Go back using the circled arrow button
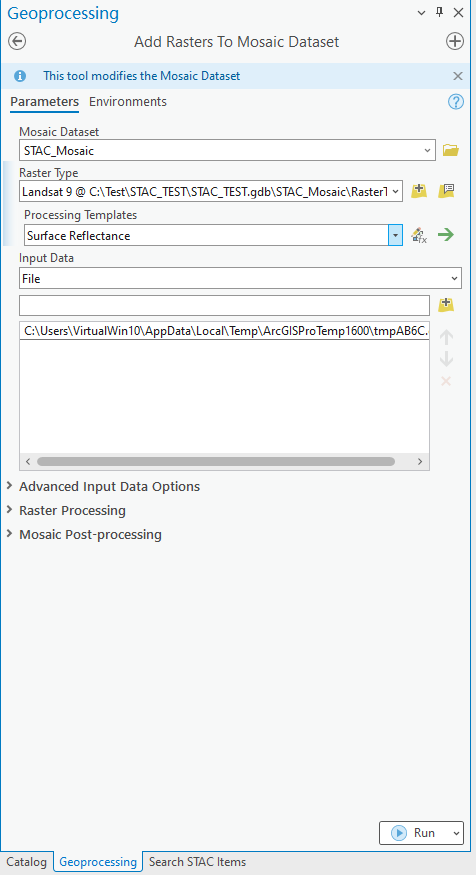Viewport: 476px width, 875px height. pyautogui.click(x=17, y=41)
